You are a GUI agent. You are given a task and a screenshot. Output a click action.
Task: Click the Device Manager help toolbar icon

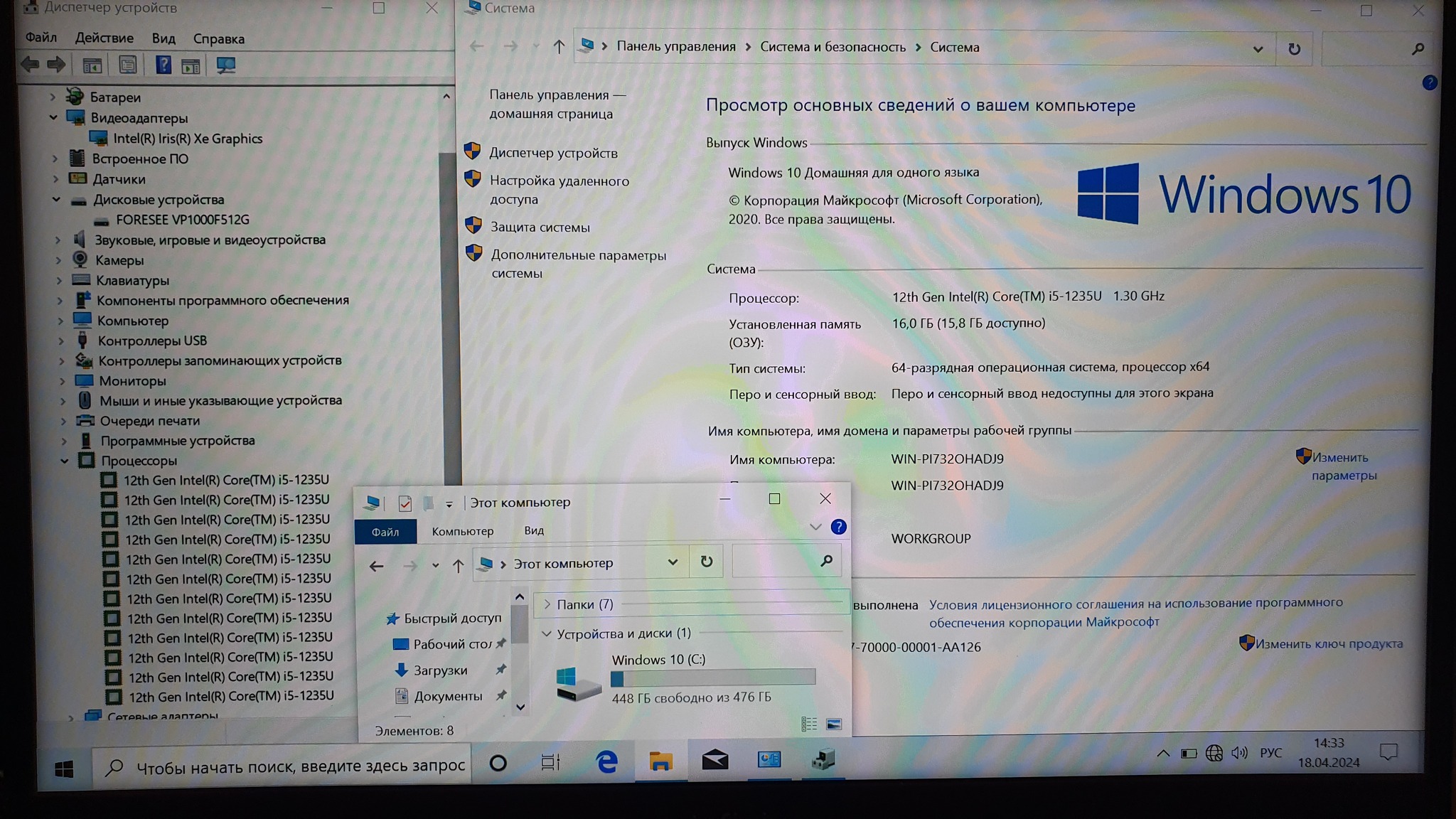(163, 65)
